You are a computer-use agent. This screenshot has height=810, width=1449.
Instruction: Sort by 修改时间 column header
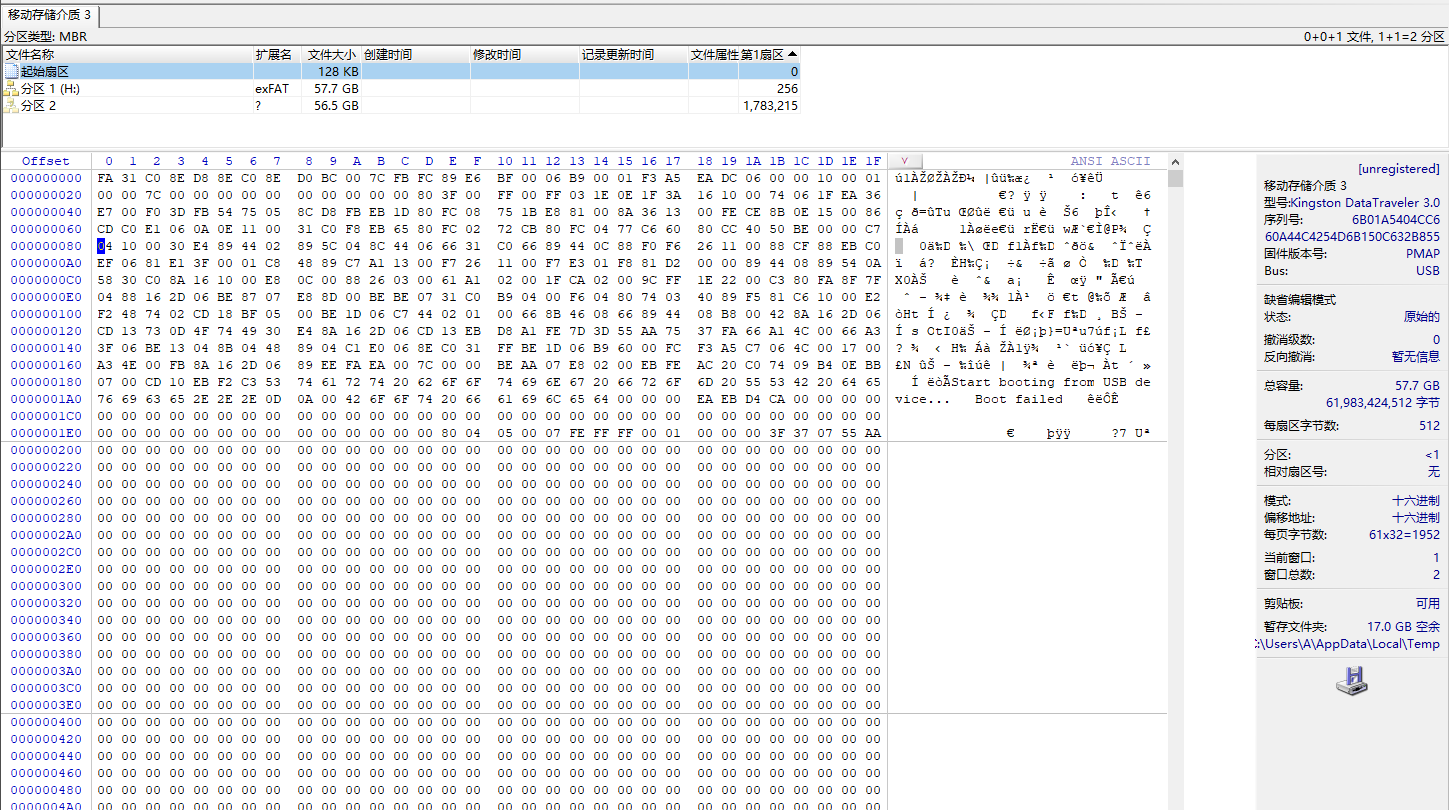[x=497, y=54]
